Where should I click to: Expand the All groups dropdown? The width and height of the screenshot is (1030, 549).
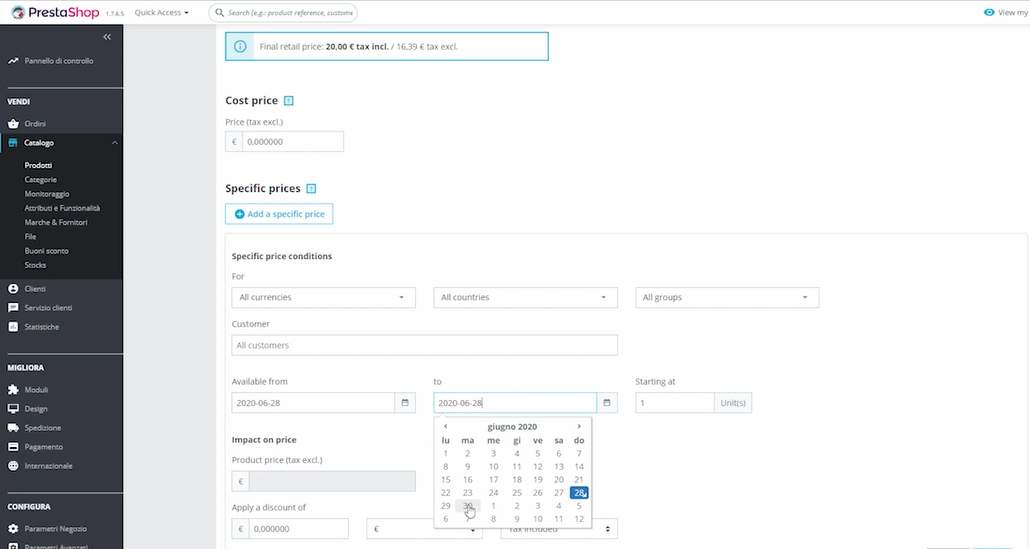point(727,298)
